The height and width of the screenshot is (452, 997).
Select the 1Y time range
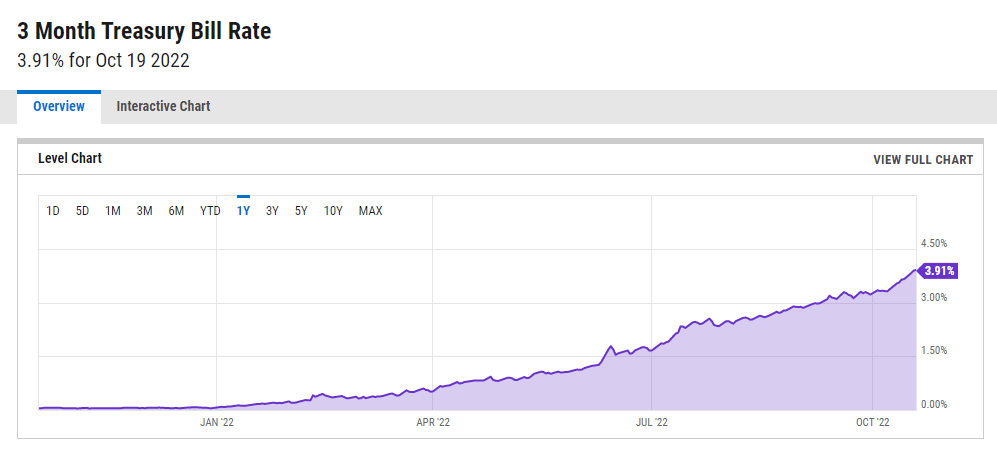click(243, 211)
